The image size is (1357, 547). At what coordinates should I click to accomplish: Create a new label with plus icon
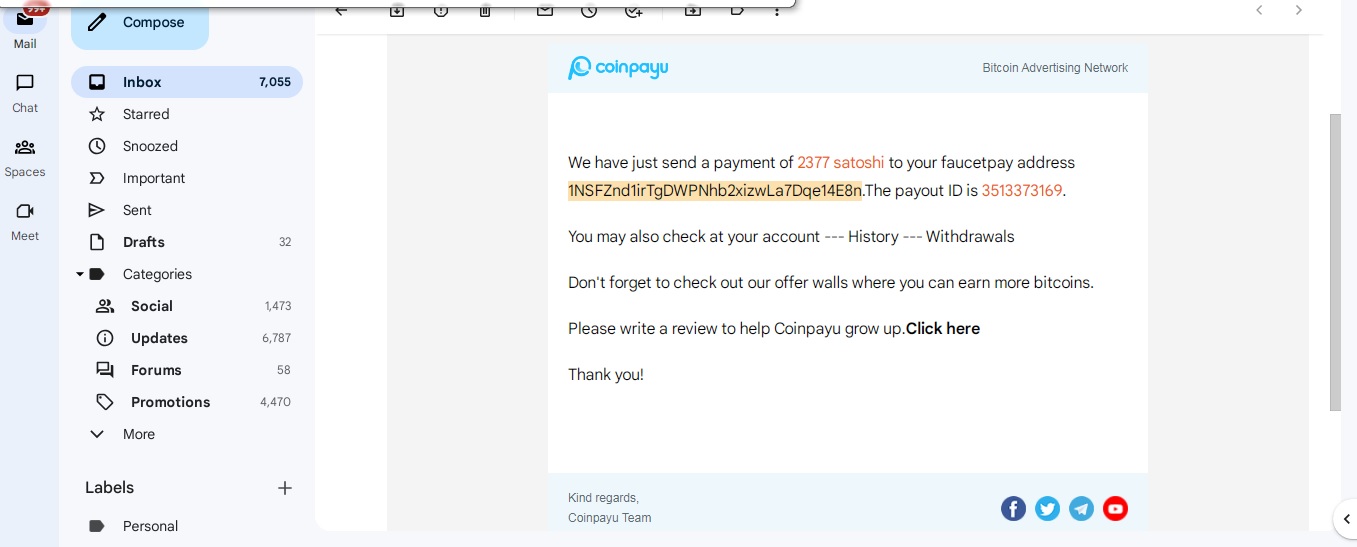pyautogui.click(x=285, y=488)
